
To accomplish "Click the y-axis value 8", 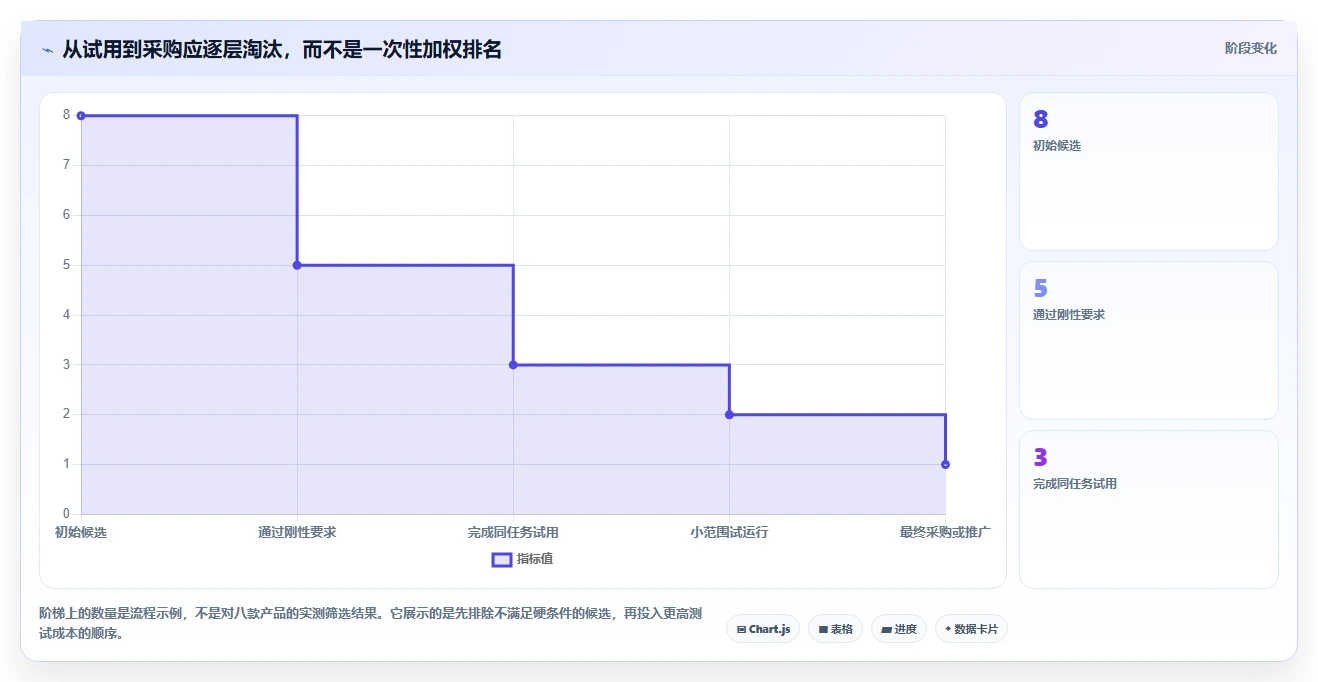I will click(66, 115).
